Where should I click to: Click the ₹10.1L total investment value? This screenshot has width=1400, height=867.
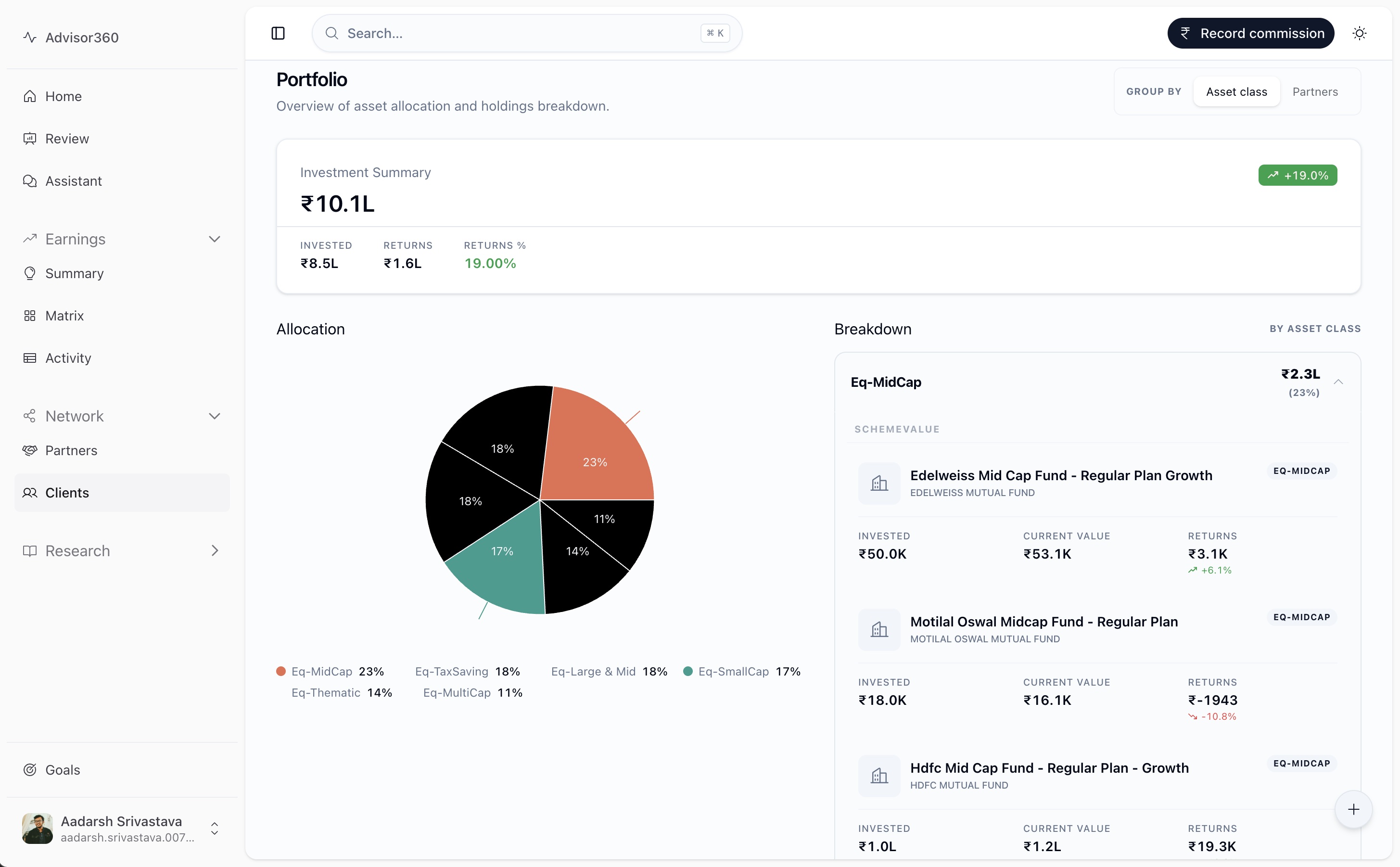[x=337, y=204]
